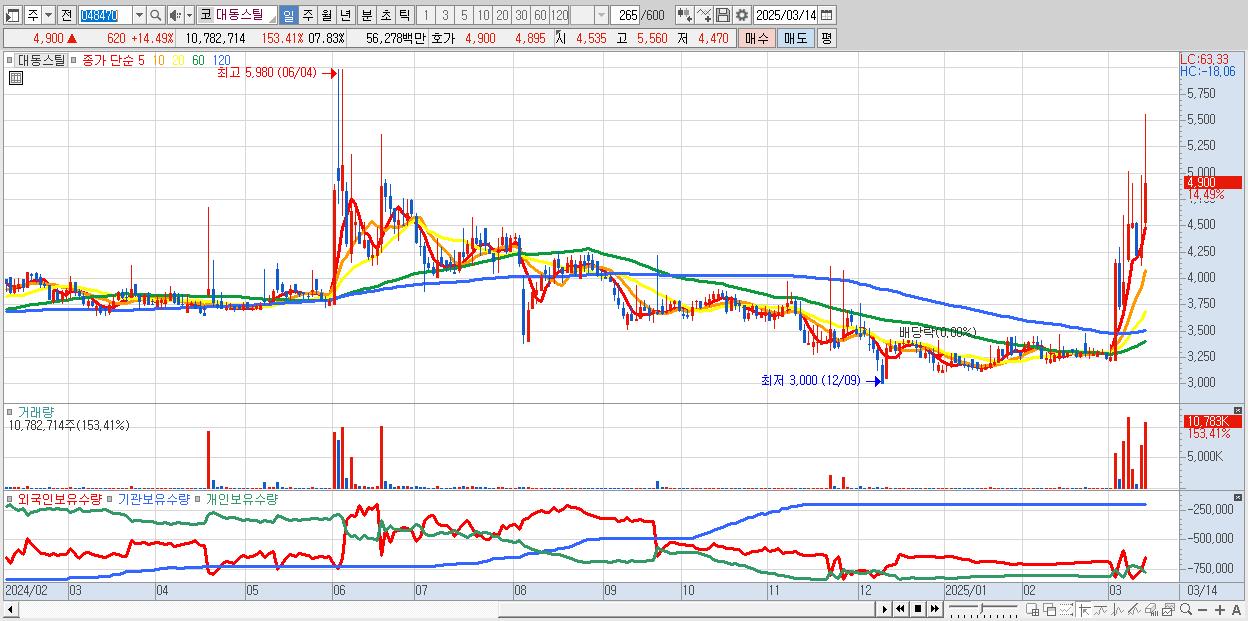
Task: Open chart settings gear icon
Action: point(741,15)
